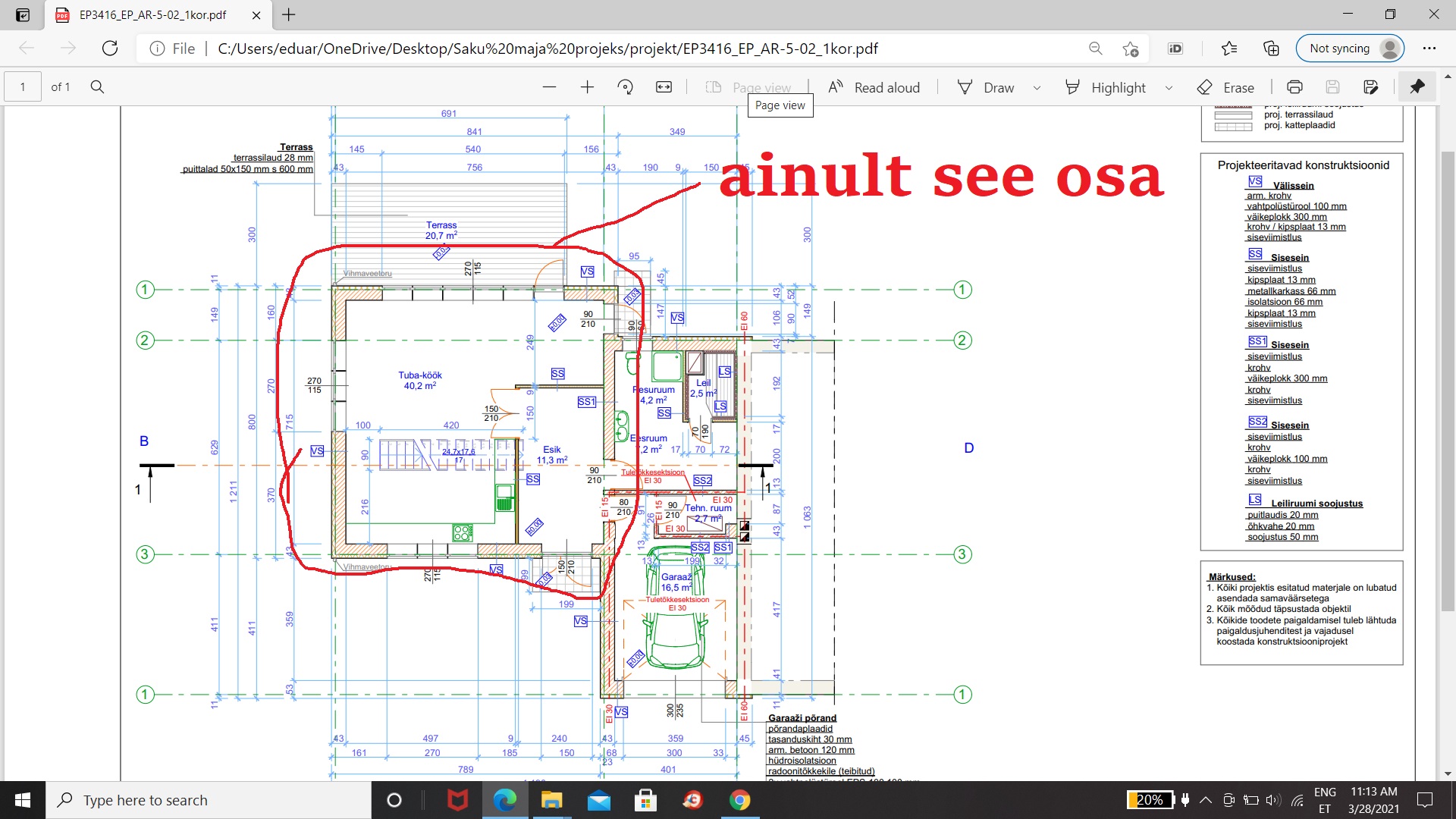Screen dimensions: 1456x819
Task: Click the vertical scrollbar on right
Action: tap(1448, 379)
